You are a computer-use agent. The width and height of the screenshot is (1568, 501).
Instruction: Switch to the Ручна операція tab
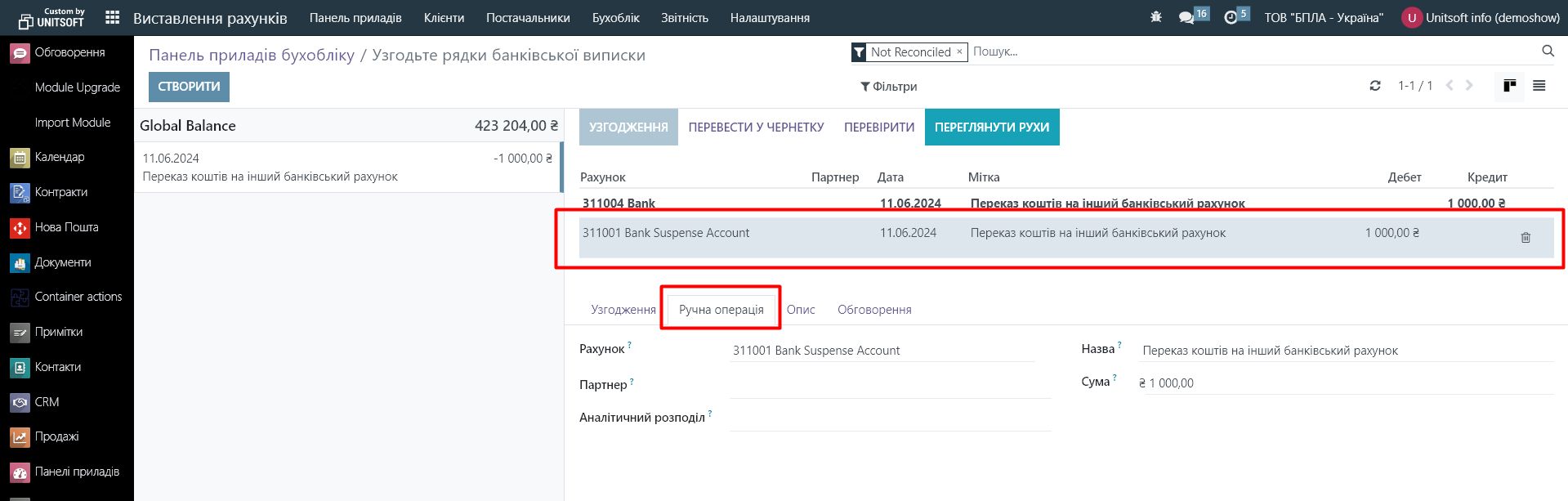[x=721, y=309]
